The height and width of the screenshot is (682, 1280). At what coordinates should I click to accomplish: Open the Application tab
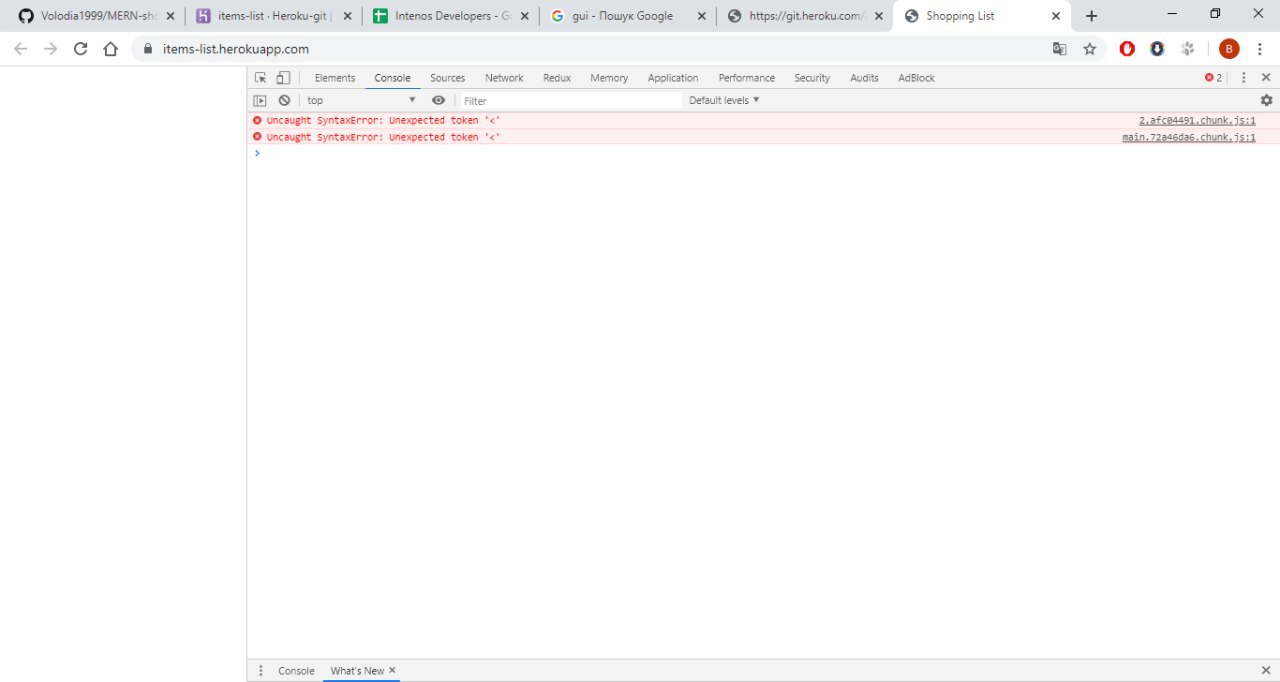(673, 78)
